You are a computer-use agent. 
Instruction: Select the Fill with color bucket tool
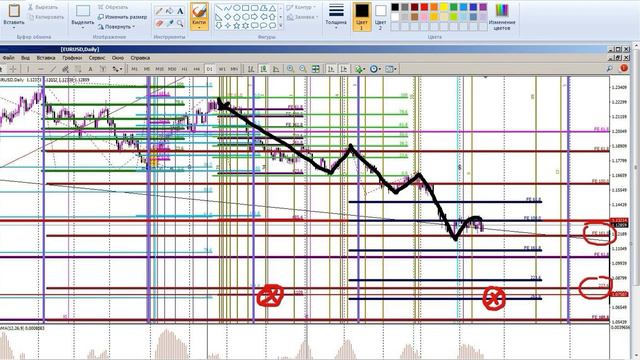[x=169, y=11]
